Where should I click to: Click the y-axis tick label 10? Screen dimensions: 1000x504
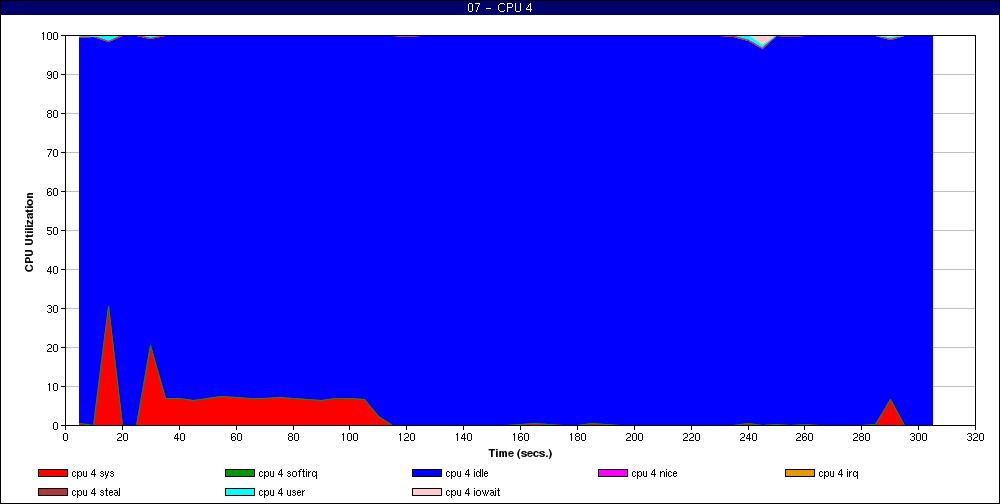(x=54, y=387)
